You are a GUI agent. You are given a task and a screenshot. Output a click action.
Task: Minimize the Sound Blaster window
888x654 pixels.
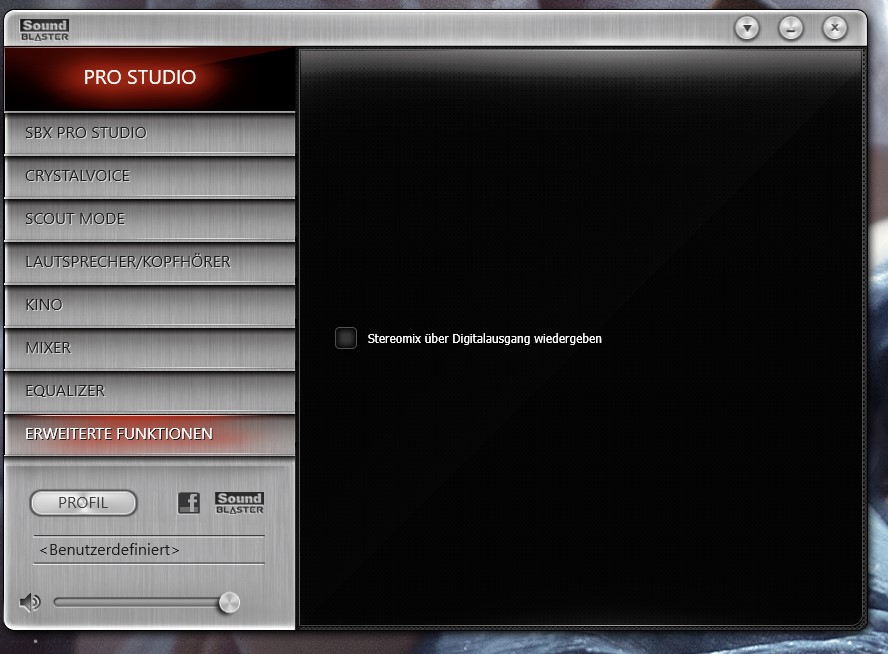791,28
